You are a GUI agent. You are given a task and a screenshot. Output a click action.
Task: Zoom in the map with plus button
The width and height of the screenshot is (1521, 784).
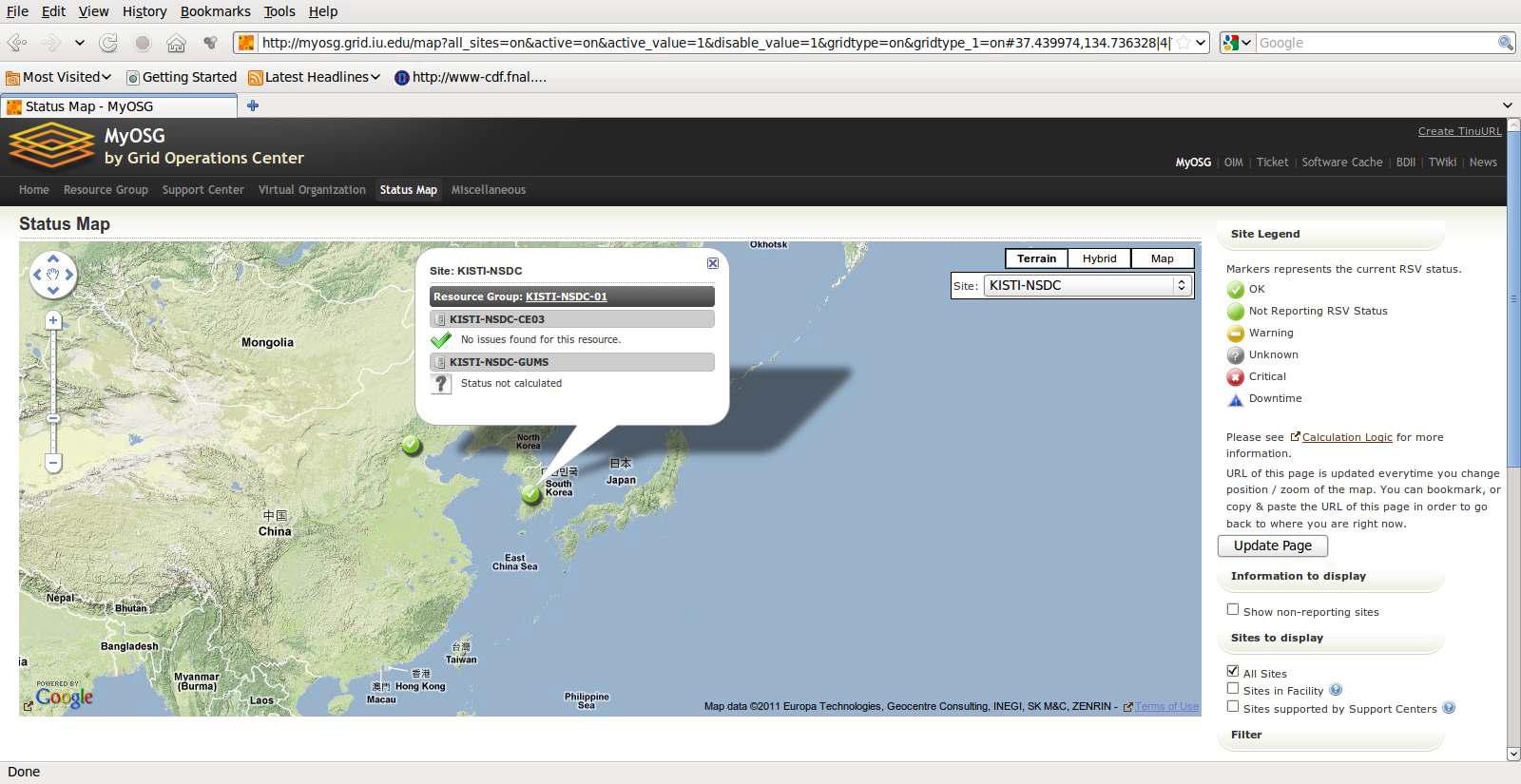coord(53,320)
